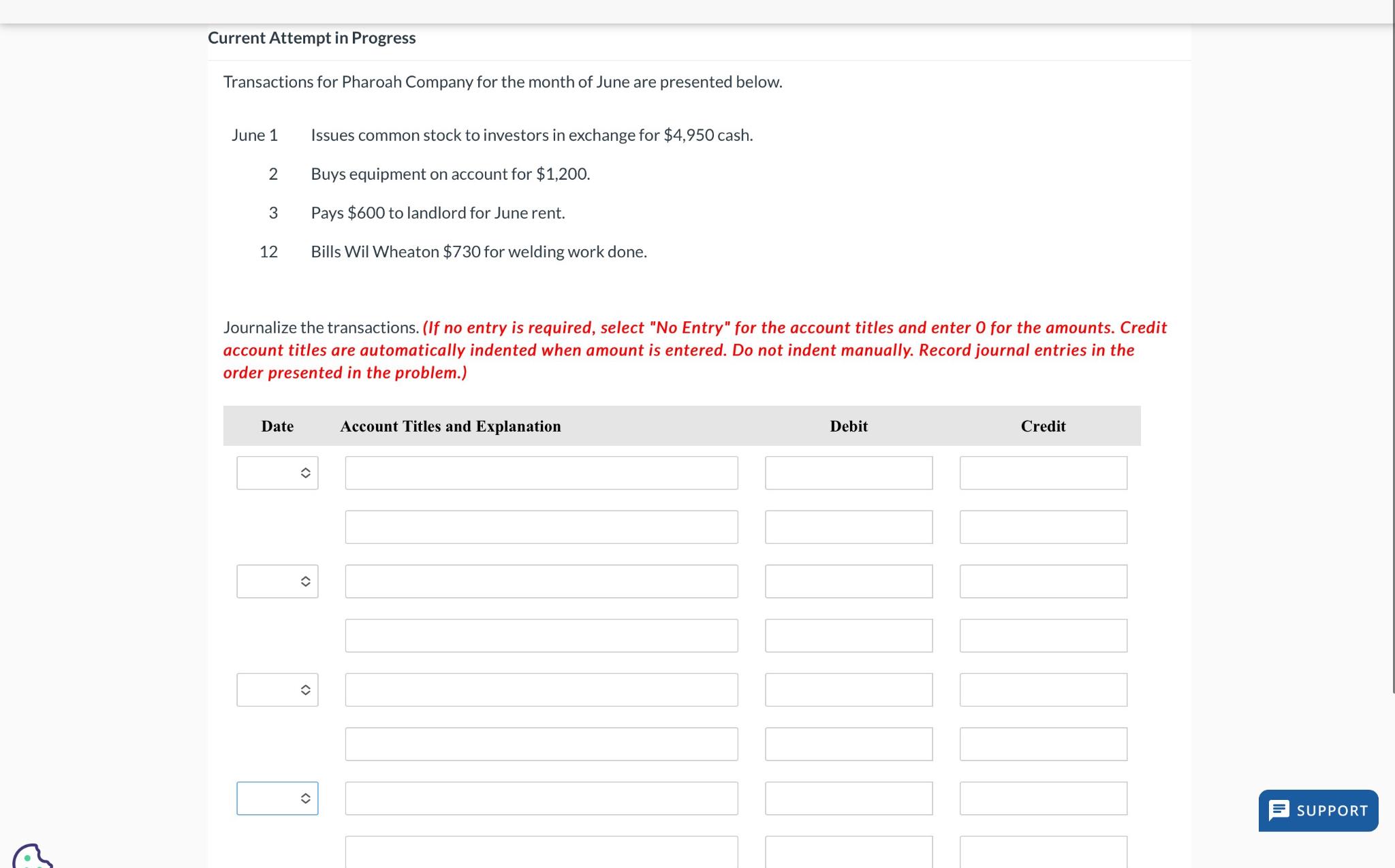The image size is (1395, 868).
Task: Open the second journal entry date dropdown
Action: click(277, 581)
